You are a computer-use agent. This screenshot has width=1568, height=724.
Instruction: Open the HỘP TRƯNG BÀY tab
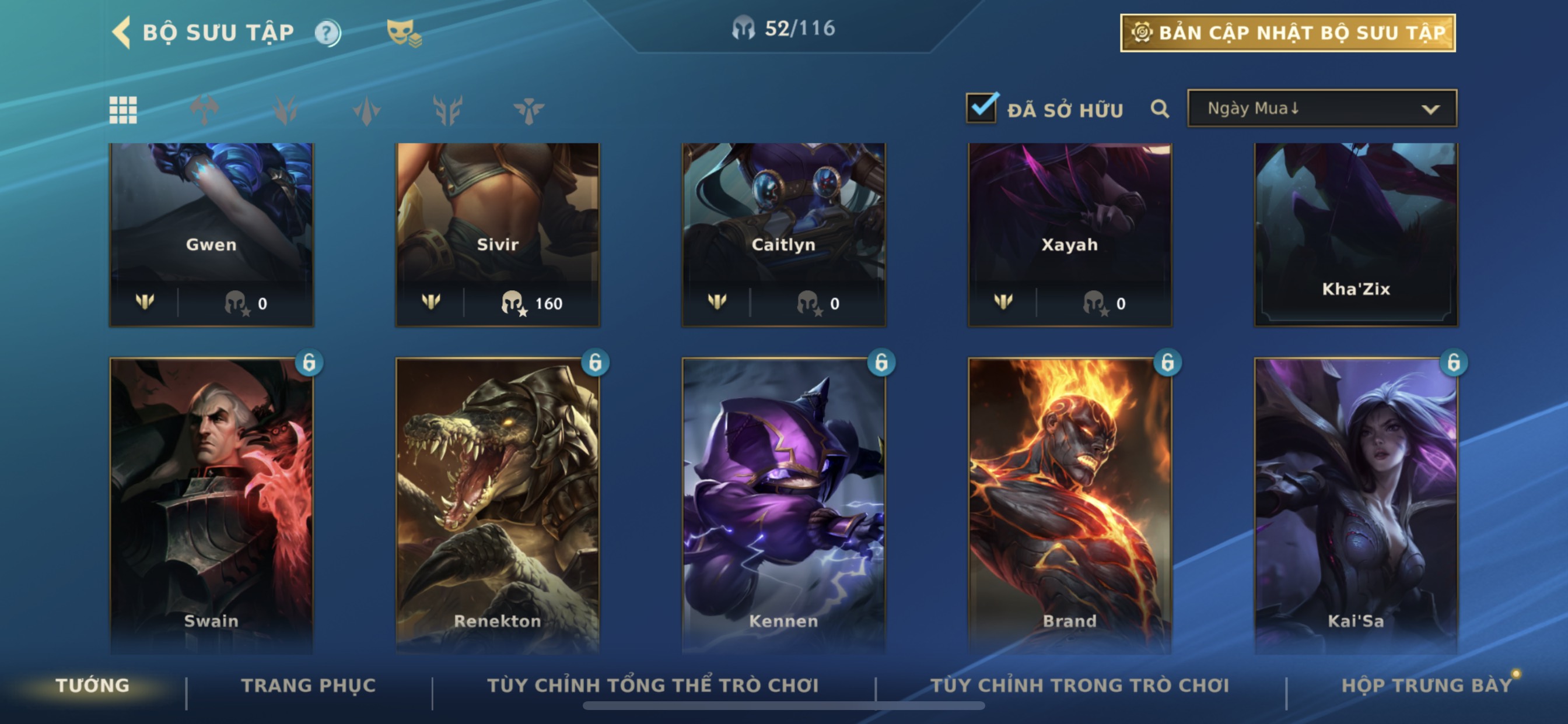tap(1427, 685)
